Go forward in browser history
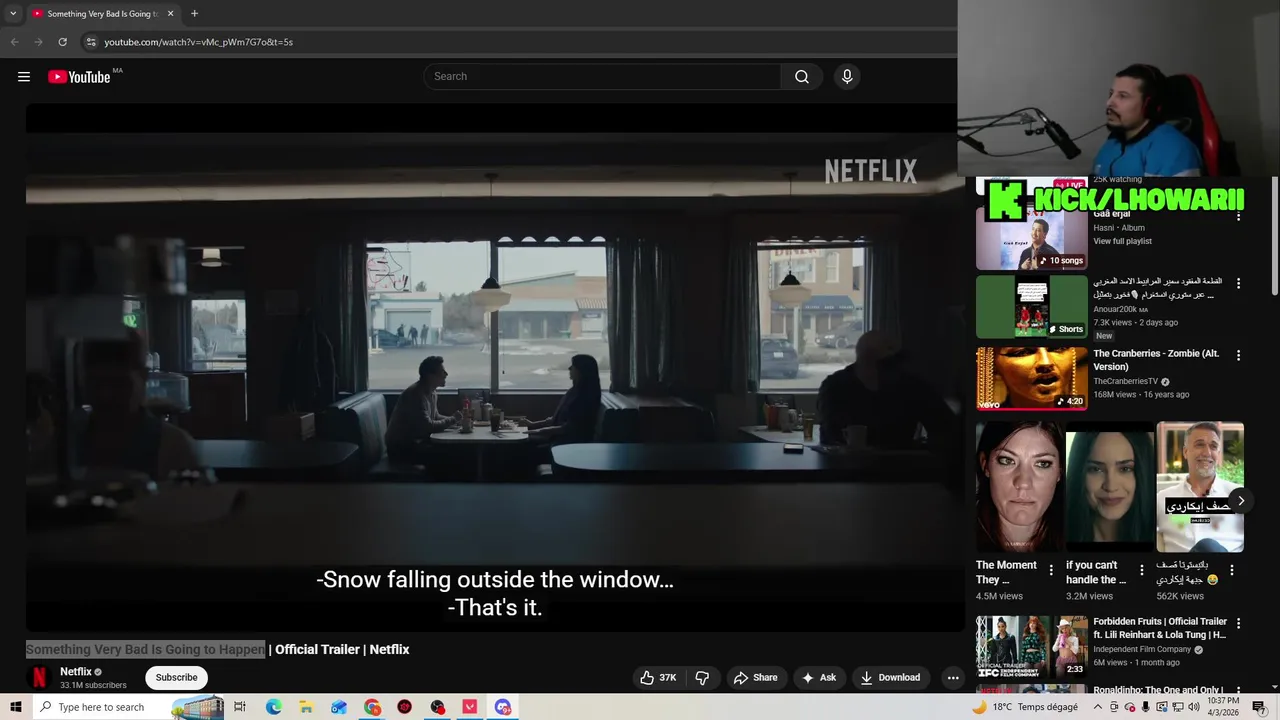Screen dimensions: 1280x720 pos(38,42)
